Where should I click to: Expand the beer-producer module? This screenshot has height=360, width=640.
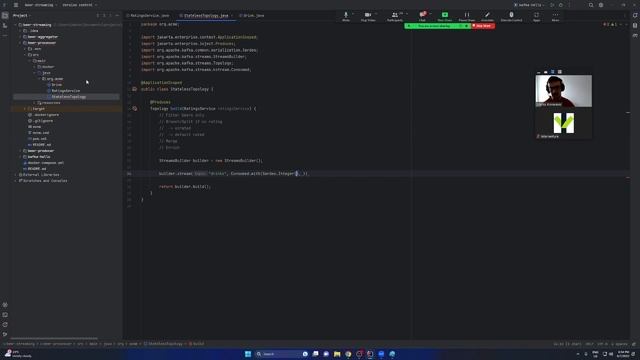tap(20, 151)
